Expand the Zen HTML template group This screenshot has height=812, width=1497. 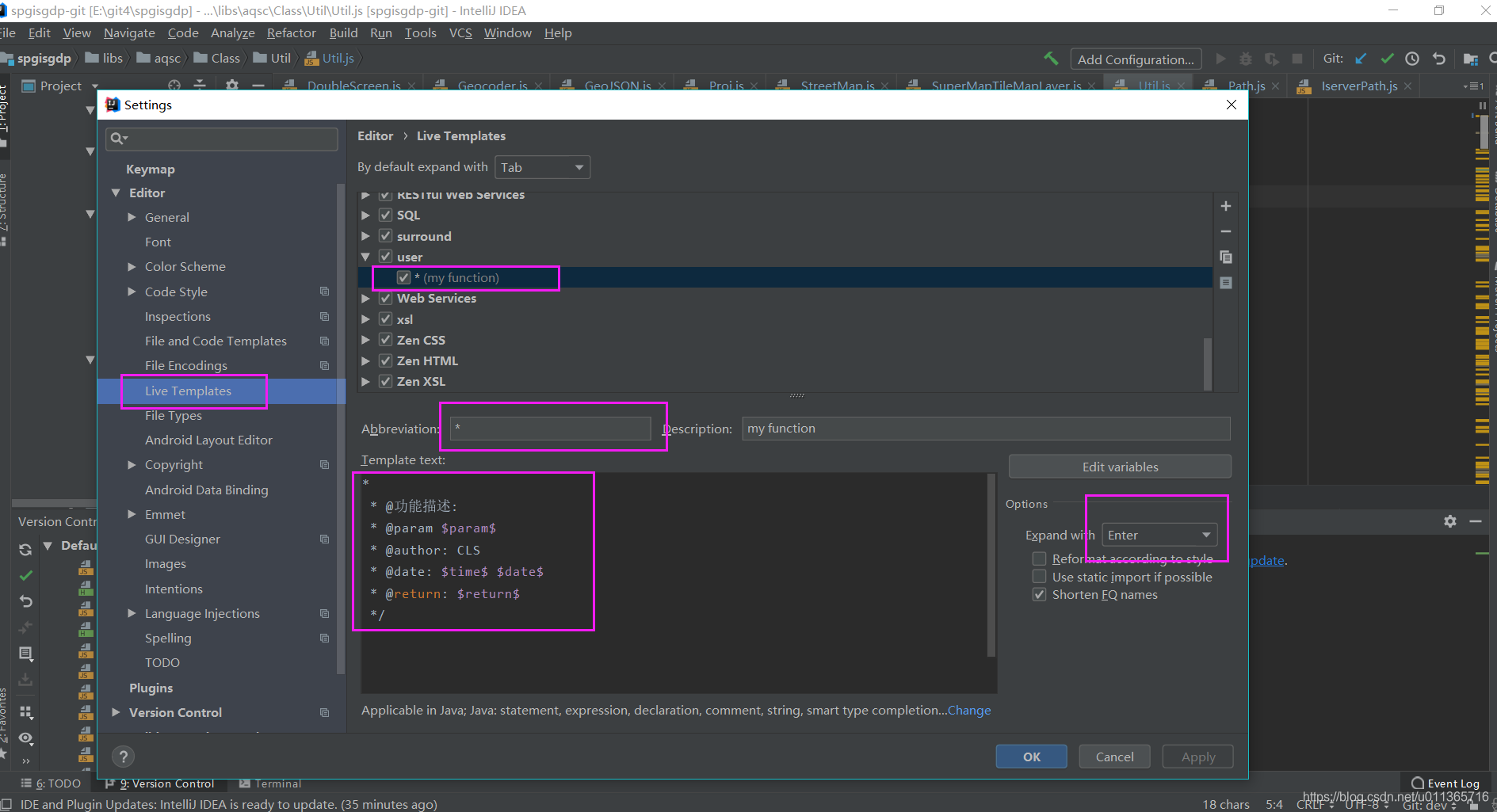(x=365, y=360)
